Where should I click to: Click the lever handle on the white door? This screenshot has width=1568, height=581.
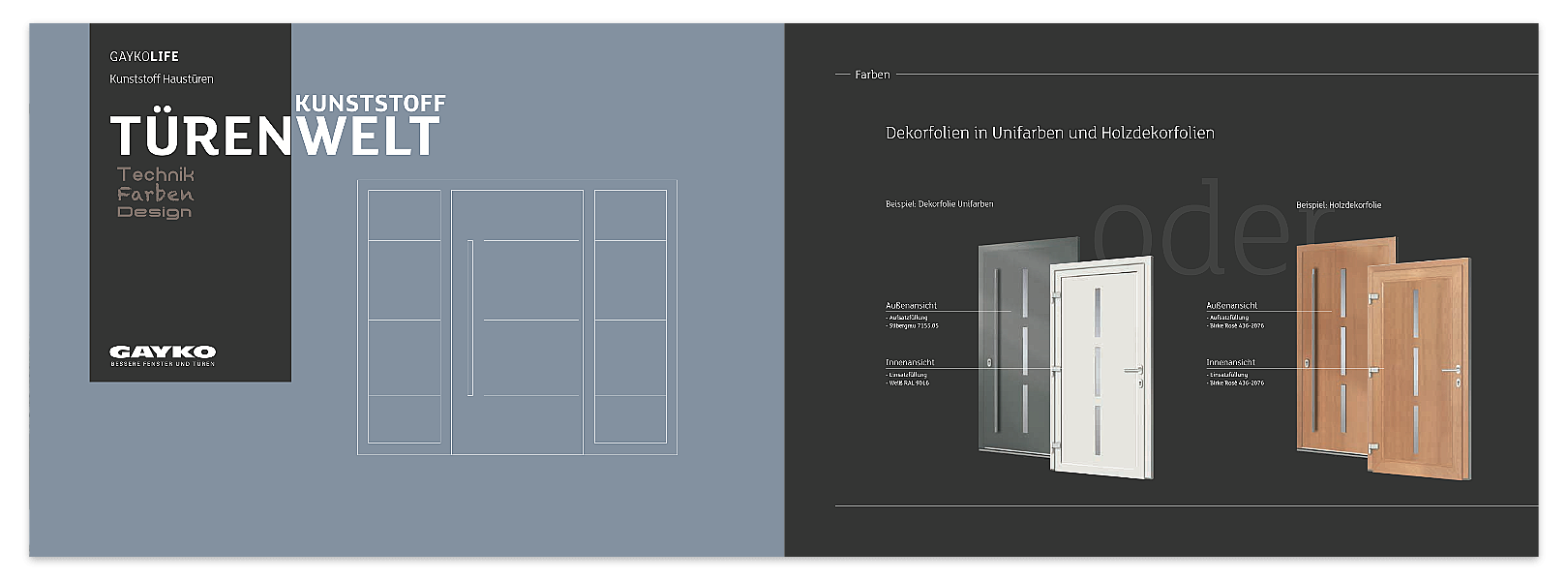pyautogui.click(x=1136, y=369)
